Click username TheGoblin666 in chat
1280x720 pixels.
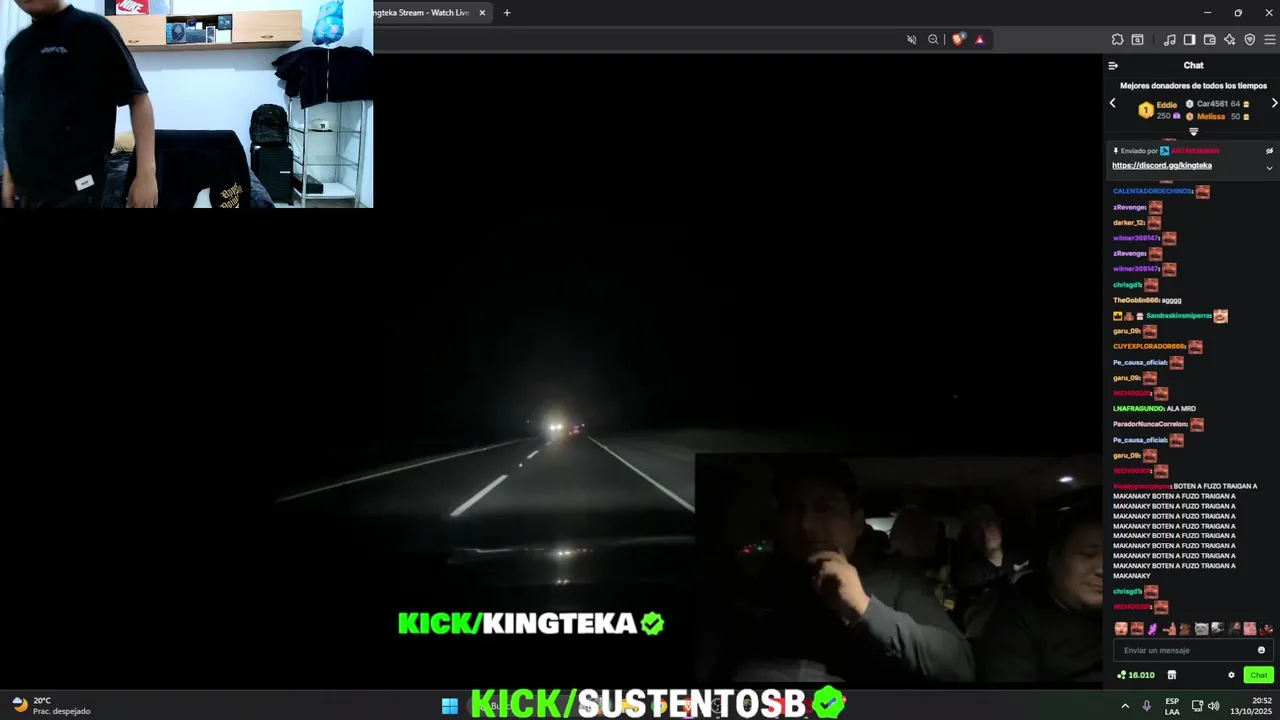tap(1136, 300)
